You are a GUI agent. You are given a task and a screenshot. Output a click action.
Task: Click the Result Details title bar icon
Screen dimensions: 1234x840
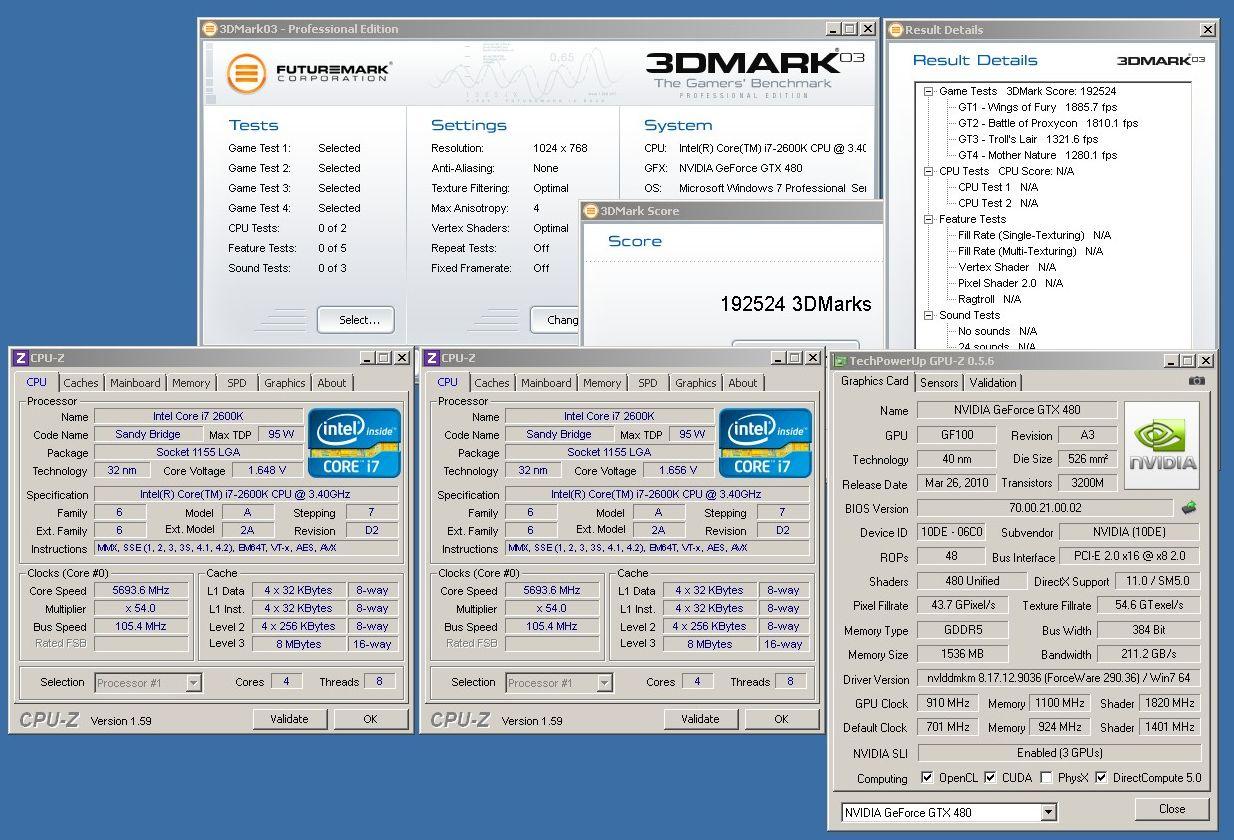[895, 30]
